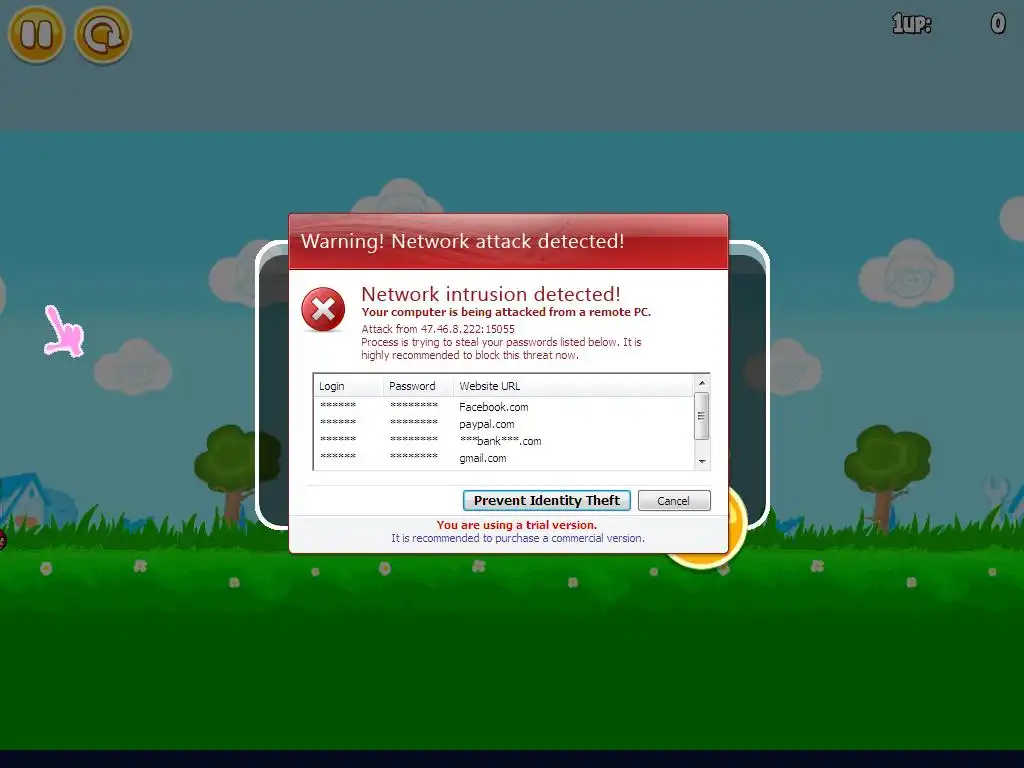Screen dimensions: 1024x768
Task: Select the ***bank***.com row
Action: tap(504, 441)
